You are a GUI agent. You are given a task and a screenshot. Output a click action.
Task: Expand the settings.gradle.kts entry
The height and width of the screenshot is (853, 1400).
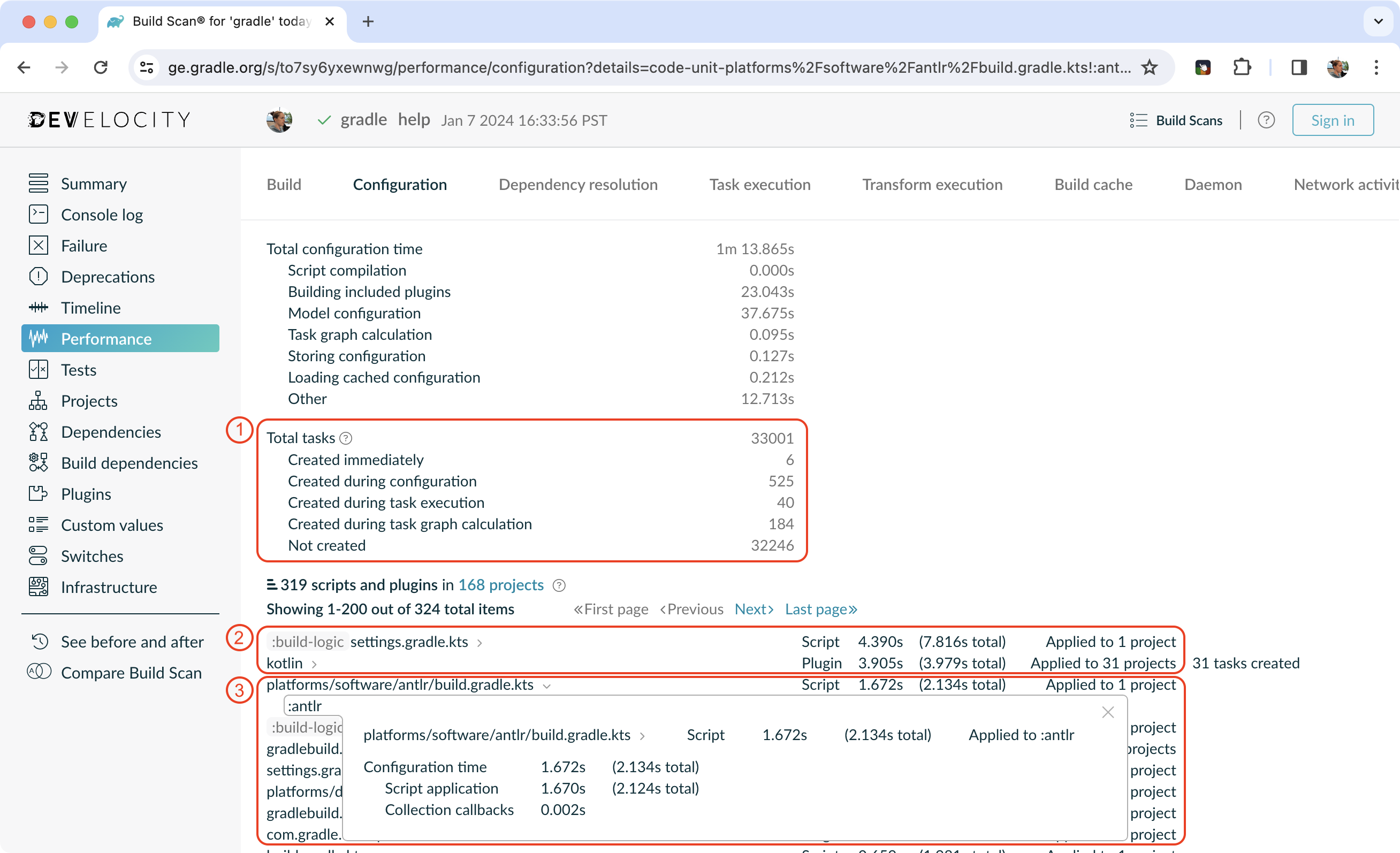point(479,642)
